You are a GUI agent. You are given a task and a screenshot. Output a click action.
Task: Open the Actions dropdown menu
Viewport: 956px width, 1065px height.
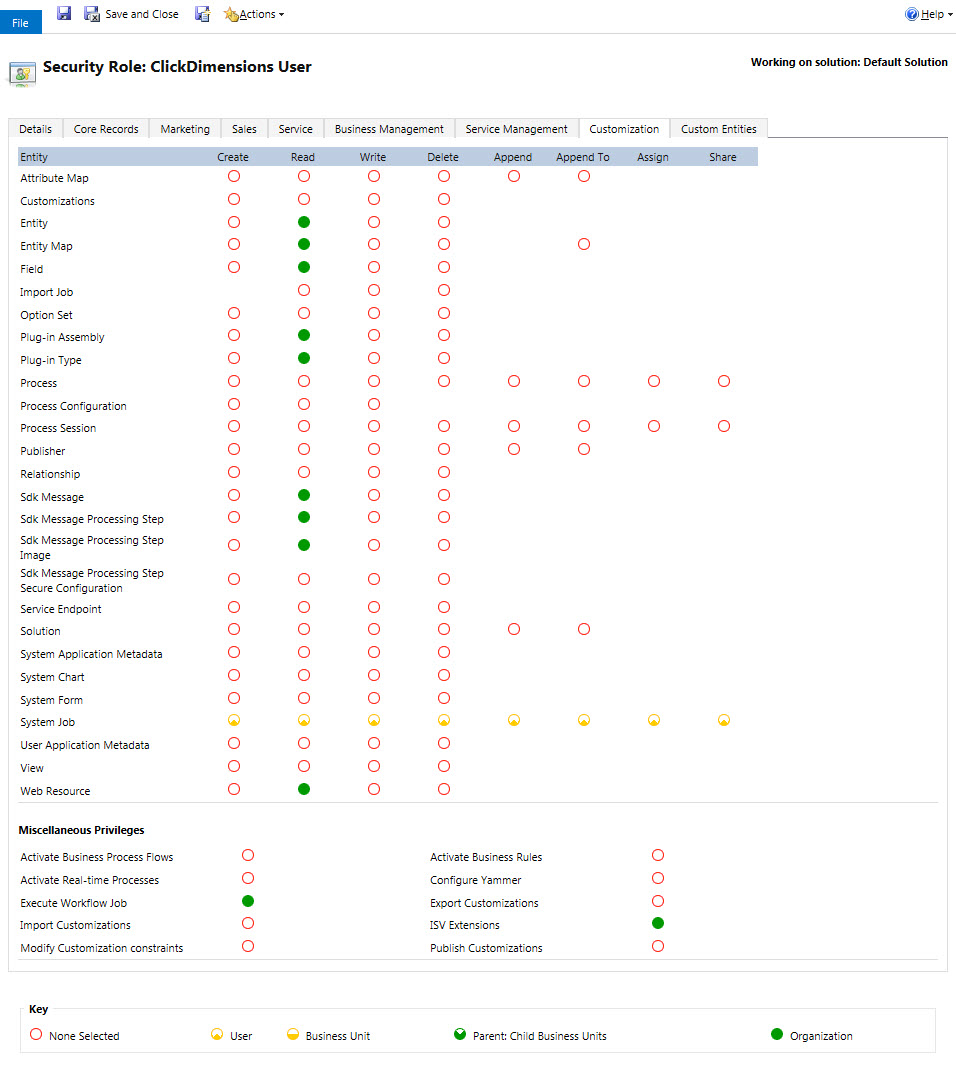click(x=255, y=14)
